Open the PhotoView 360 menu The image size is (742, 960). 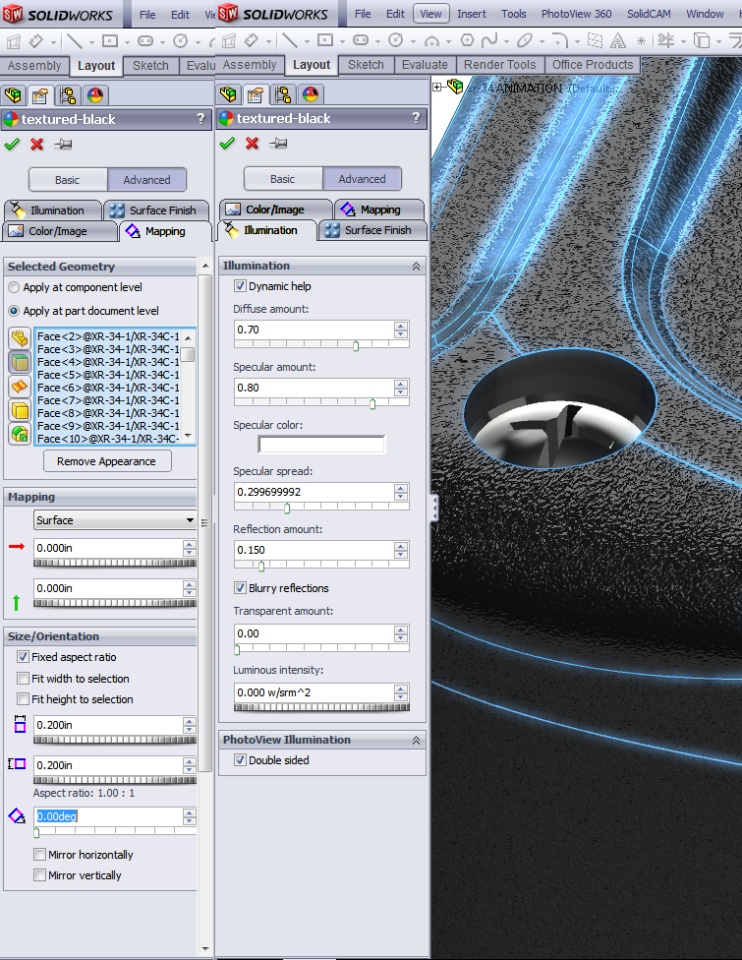pos(576,13)
